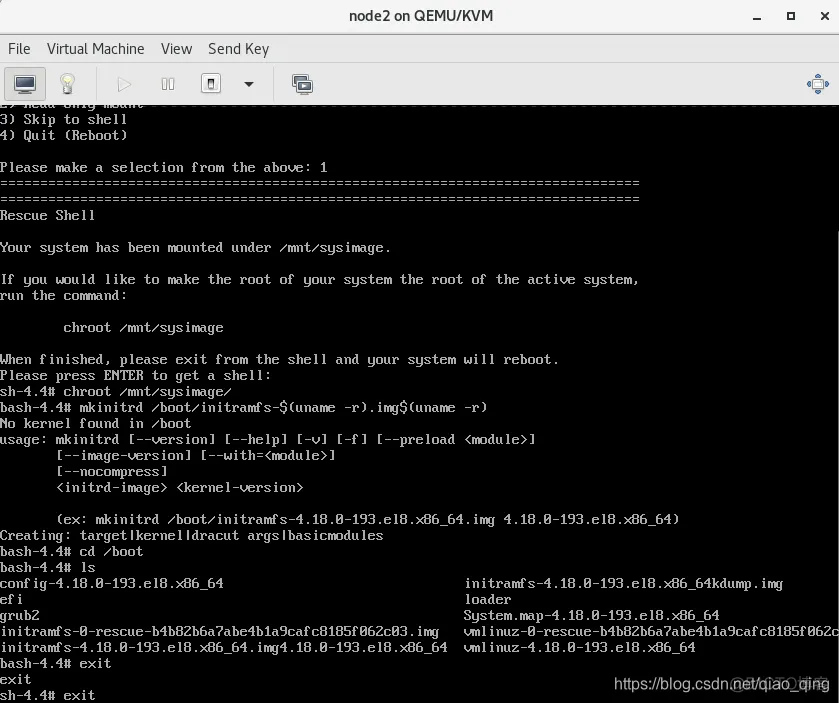The height and width of the screenshot is (703, 839).
Task: Open the manage snapshots icon
Action: pos(302,84)
